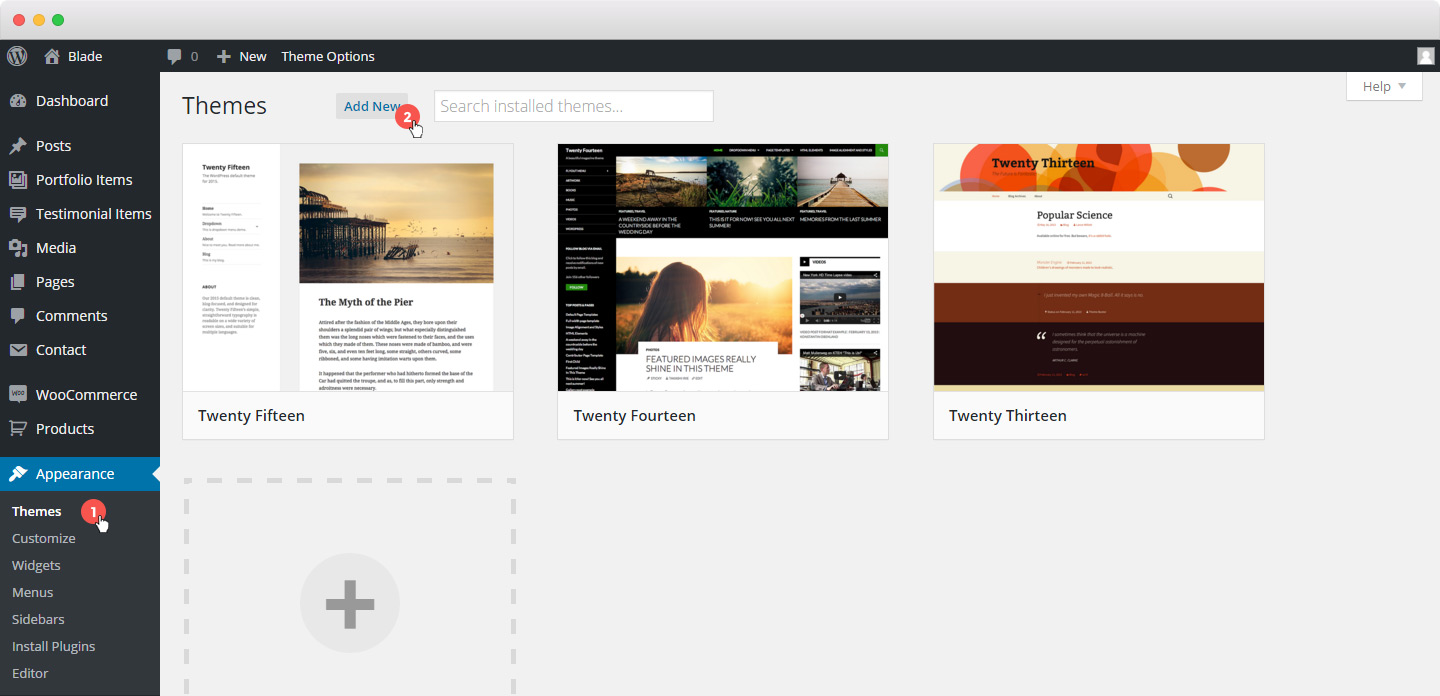Click the comments bubble icon in admin bar
Image resolution: width=1440 pixels, height=696 pixels.
click(x=175, y=56)
